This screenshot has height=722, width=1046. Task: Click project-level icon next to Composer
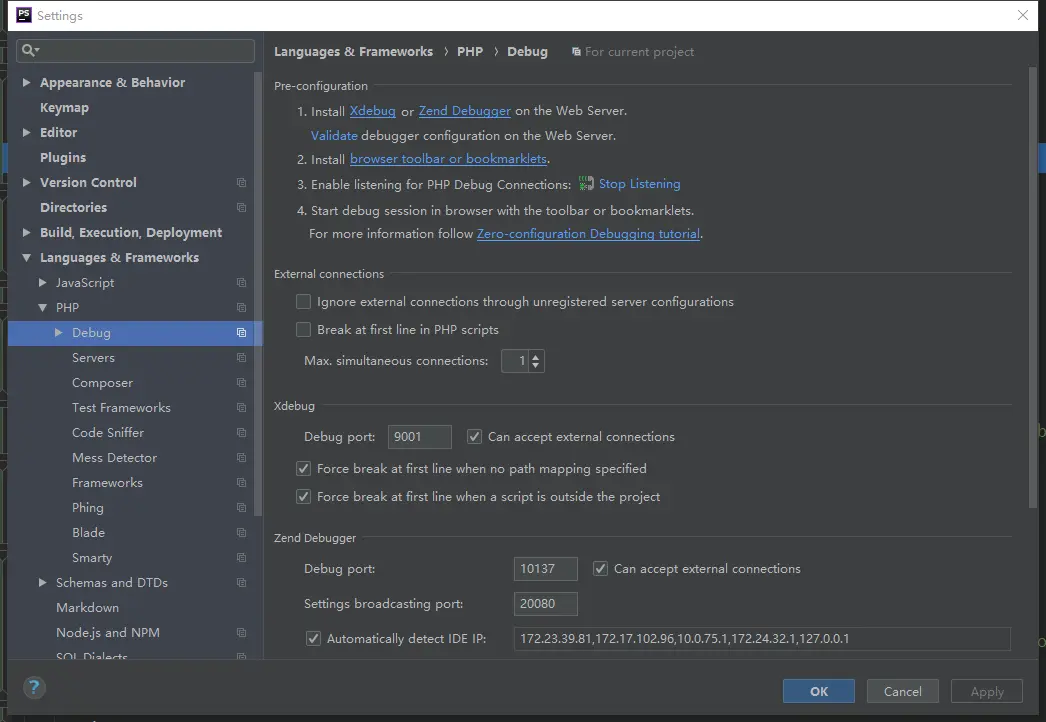(x=241, y=382)
